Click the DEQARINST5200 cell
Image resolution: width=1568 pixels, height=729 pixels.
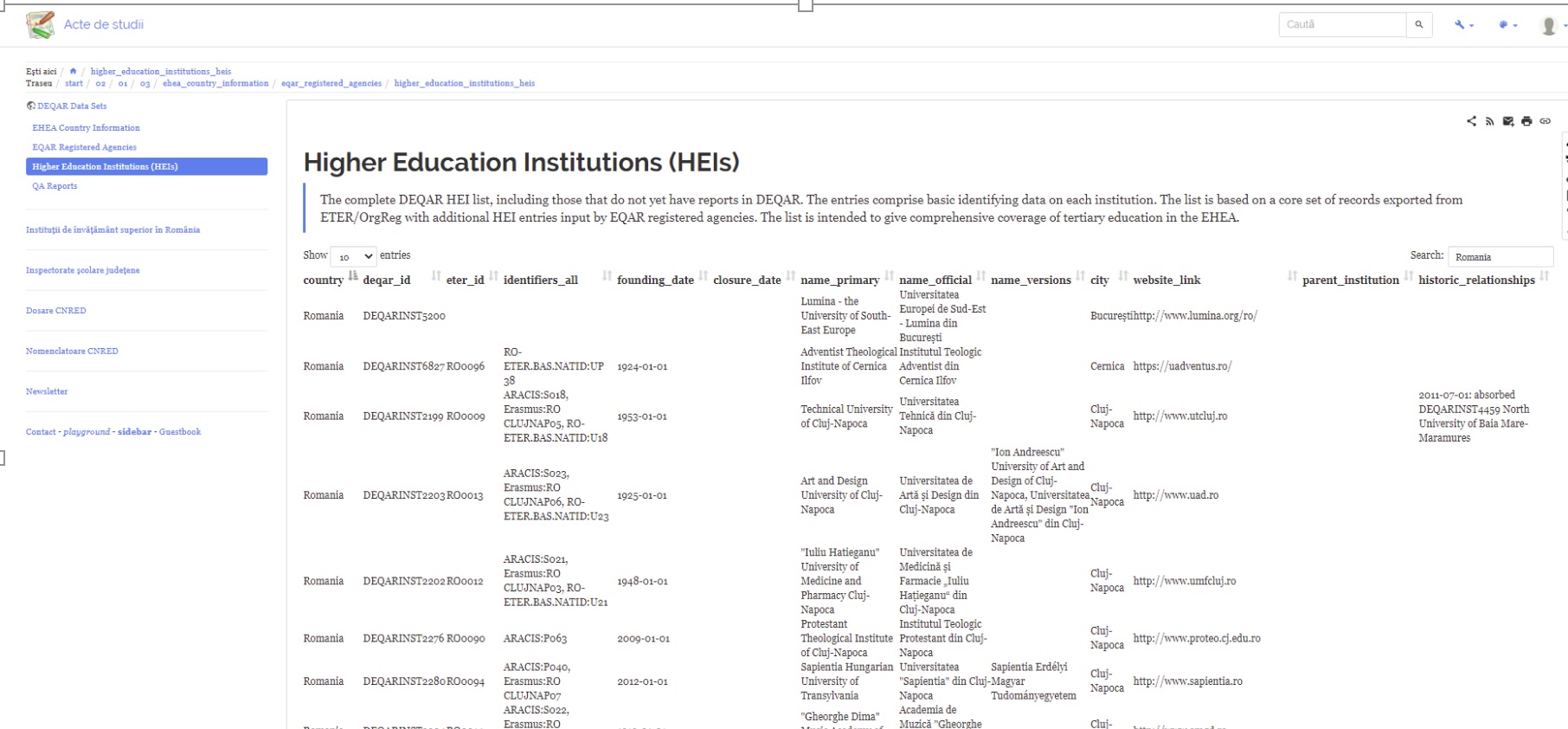click(404, 316)
